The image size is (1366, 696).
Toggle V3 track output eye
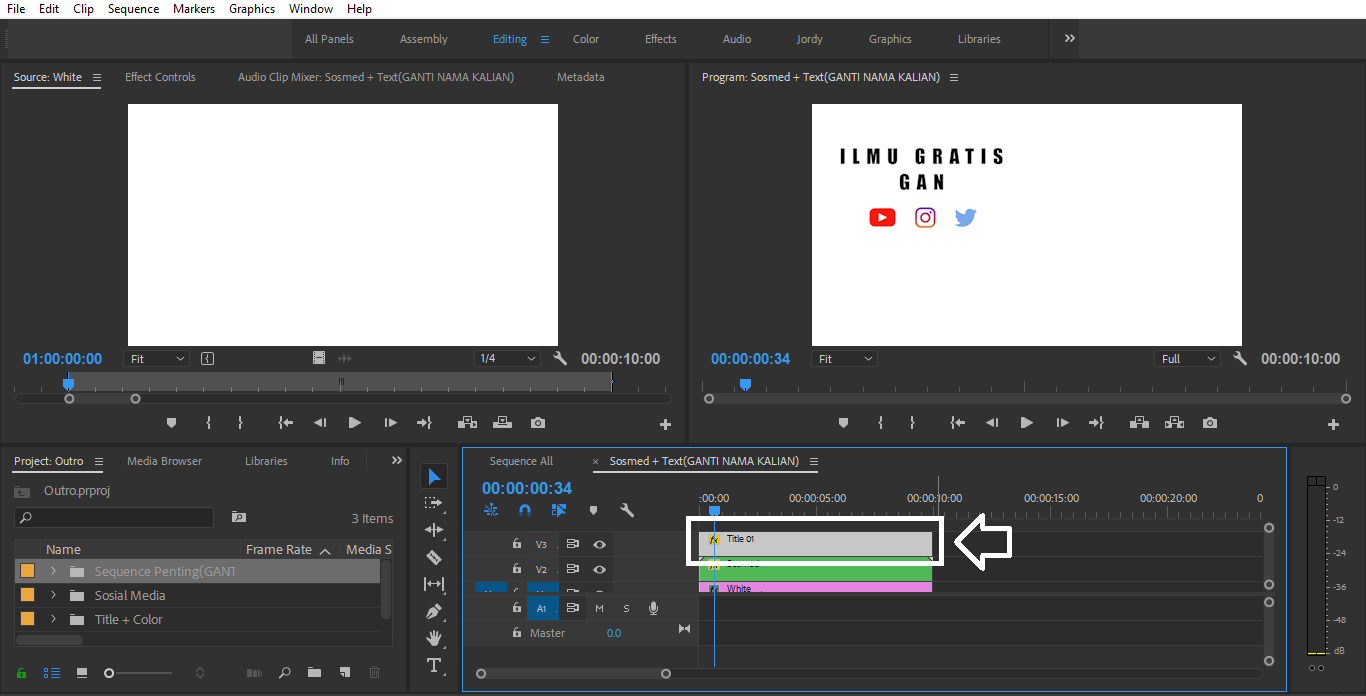click(599, 544)
